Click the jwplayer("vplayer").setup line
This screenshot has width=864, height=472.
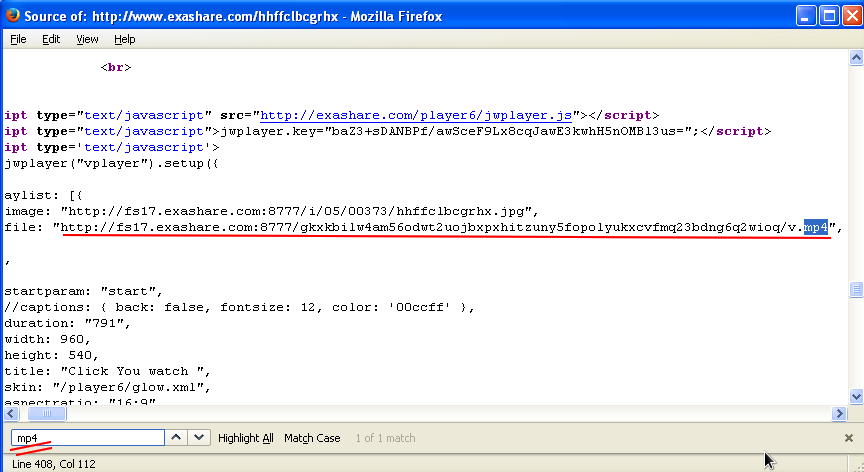coord(111,163)
